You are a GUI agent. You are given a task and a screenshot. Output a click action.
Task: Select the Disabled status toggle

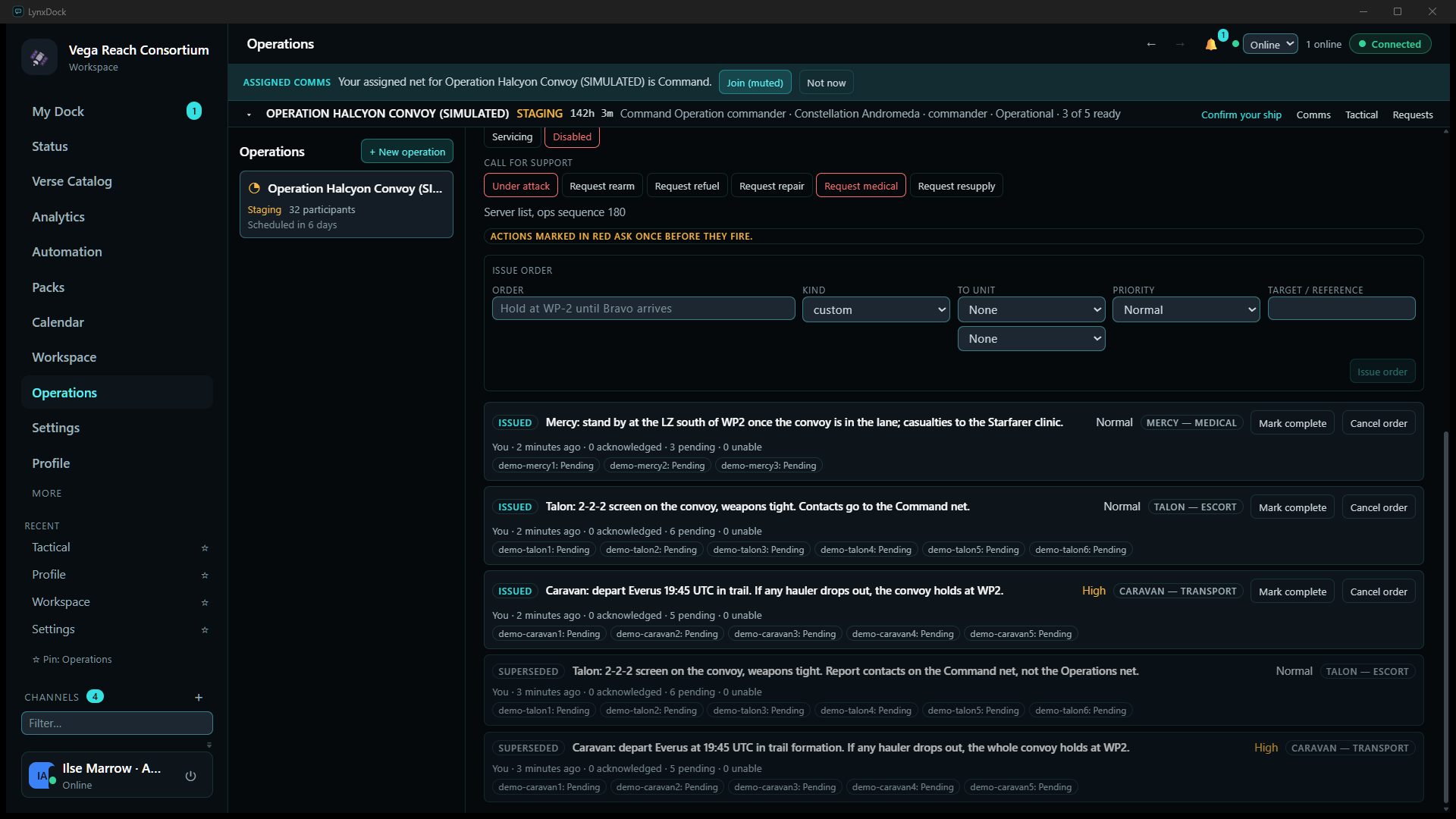572,136
